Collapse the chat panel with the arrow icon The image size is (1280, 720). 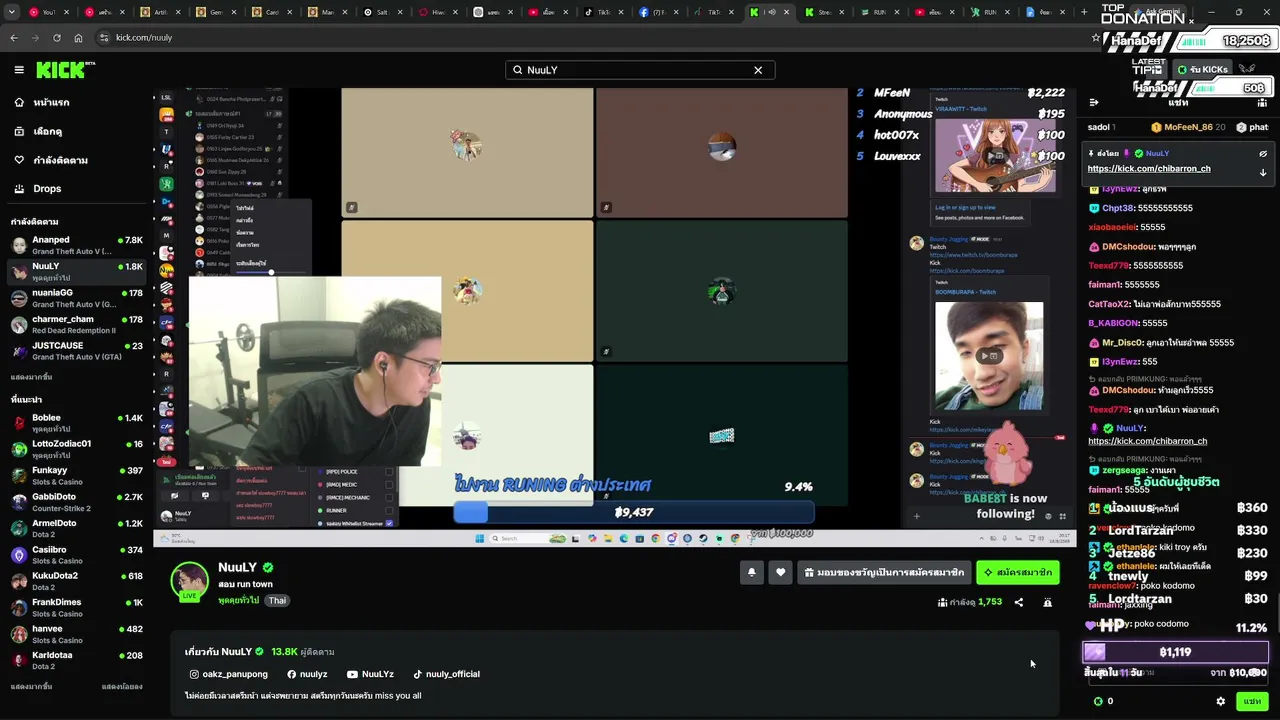click(1093, 103)
